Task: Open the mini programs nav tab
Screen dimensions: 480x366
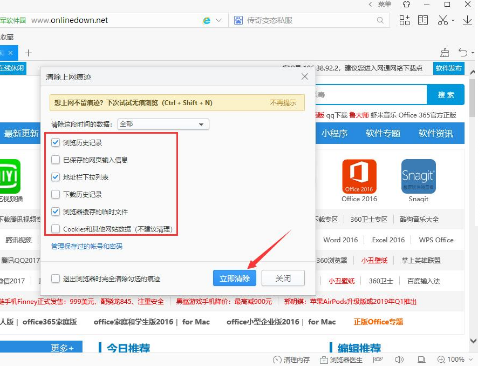Action: coord(335,133)
